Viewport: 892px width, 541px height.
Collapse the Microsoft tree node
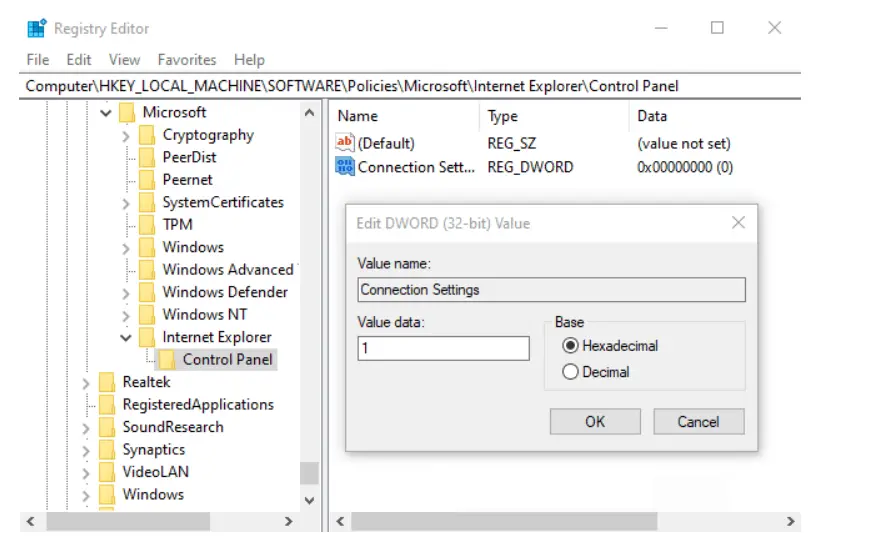[x=106, y=113]
